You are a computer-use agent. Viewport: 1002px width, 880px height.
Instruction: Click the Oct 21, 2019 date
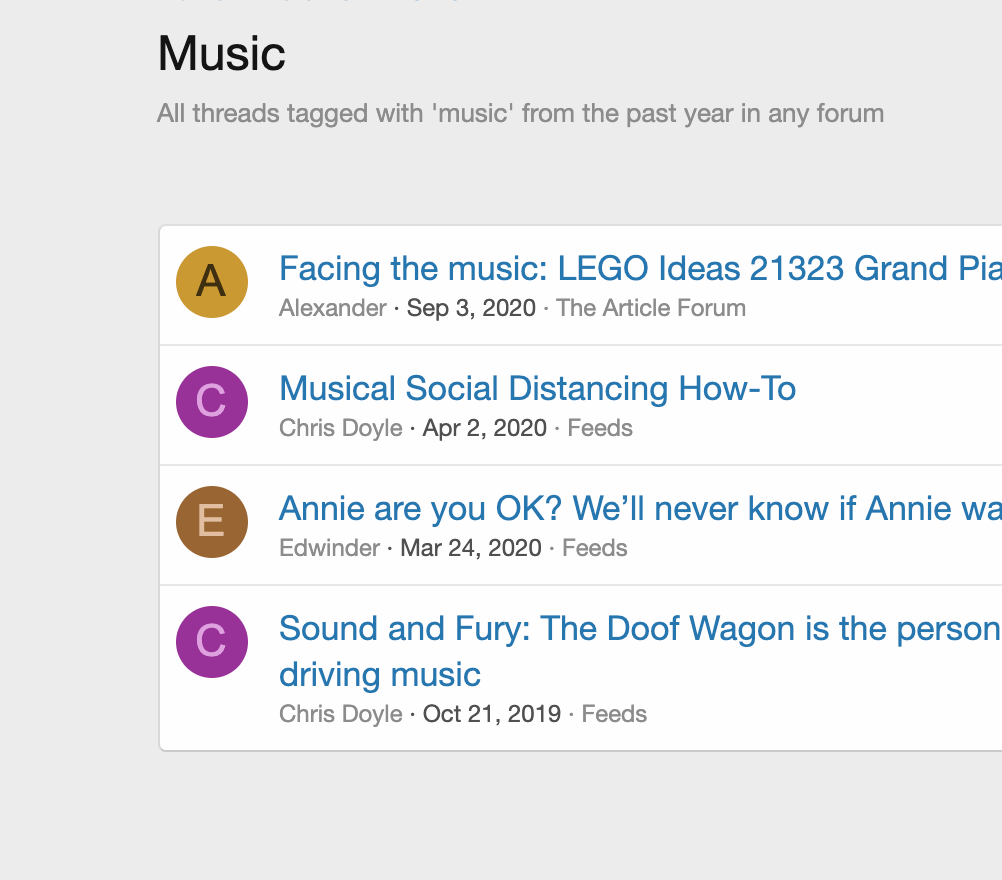click(491, 714)
